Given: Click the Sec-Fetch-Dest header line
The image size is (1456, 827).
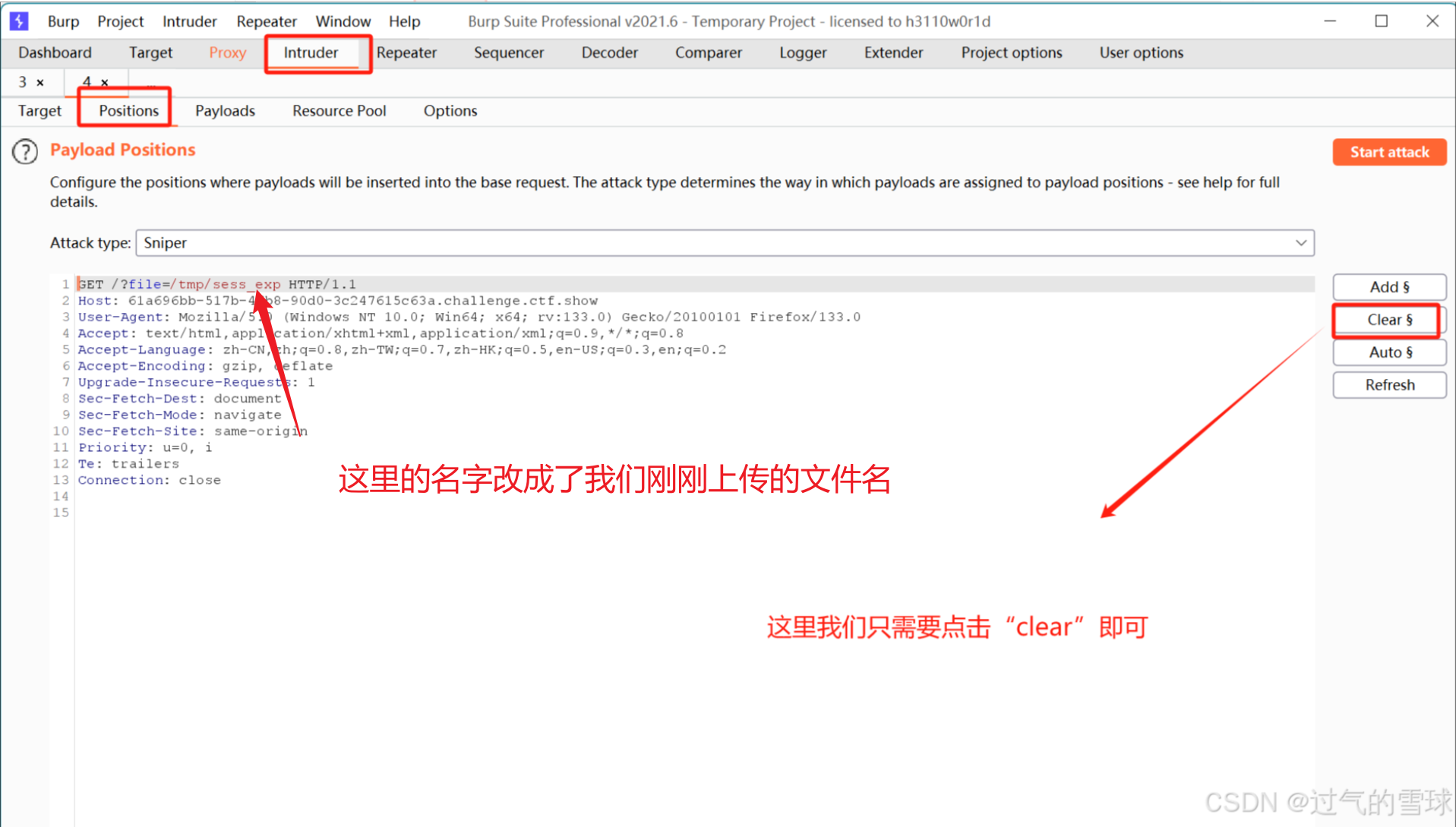Looking at the screenshot, I should click(179, 399).
